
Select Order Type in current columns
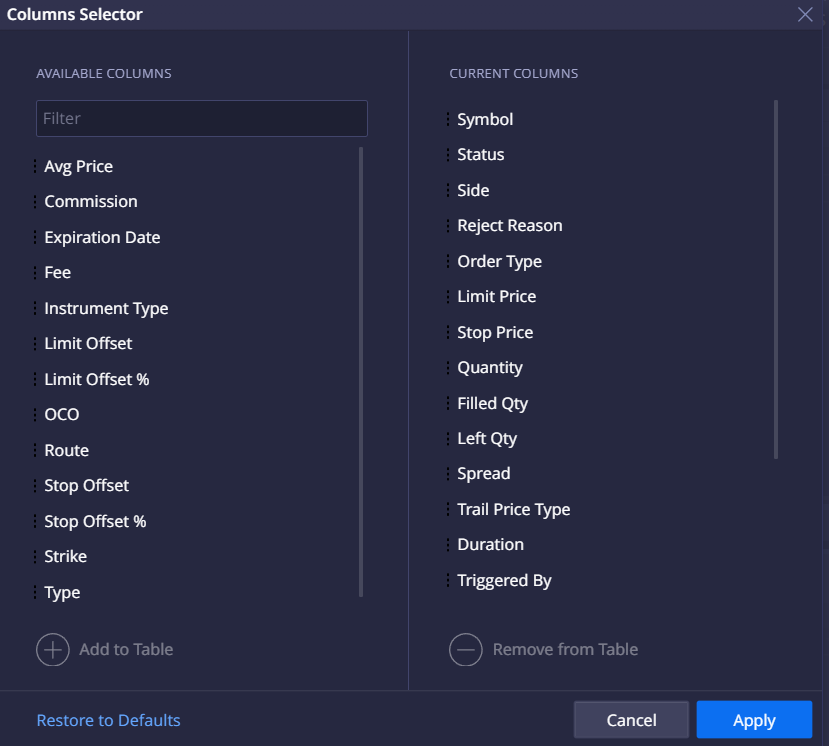(499, 262)
